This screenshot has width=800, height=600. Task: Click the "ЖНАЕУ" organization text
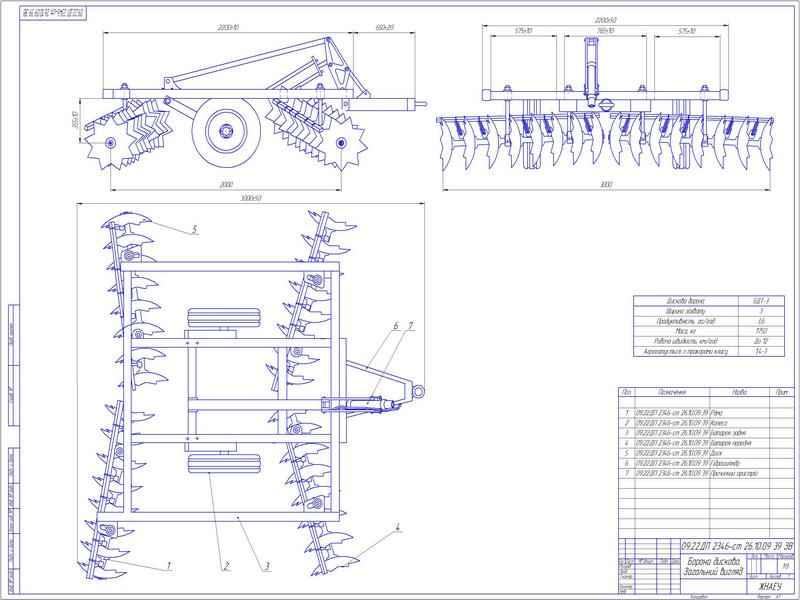click(769, 586)
